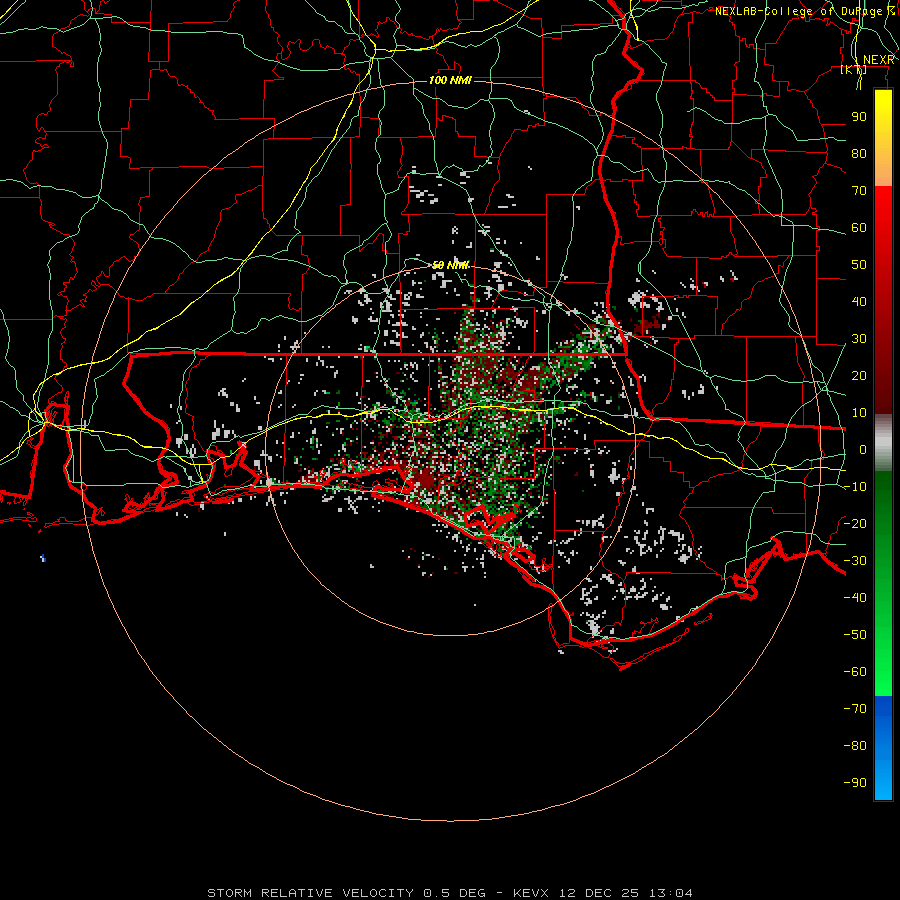
Task: Click the 0.5 DEG elevation text in footer
Action: click(455, 893)
